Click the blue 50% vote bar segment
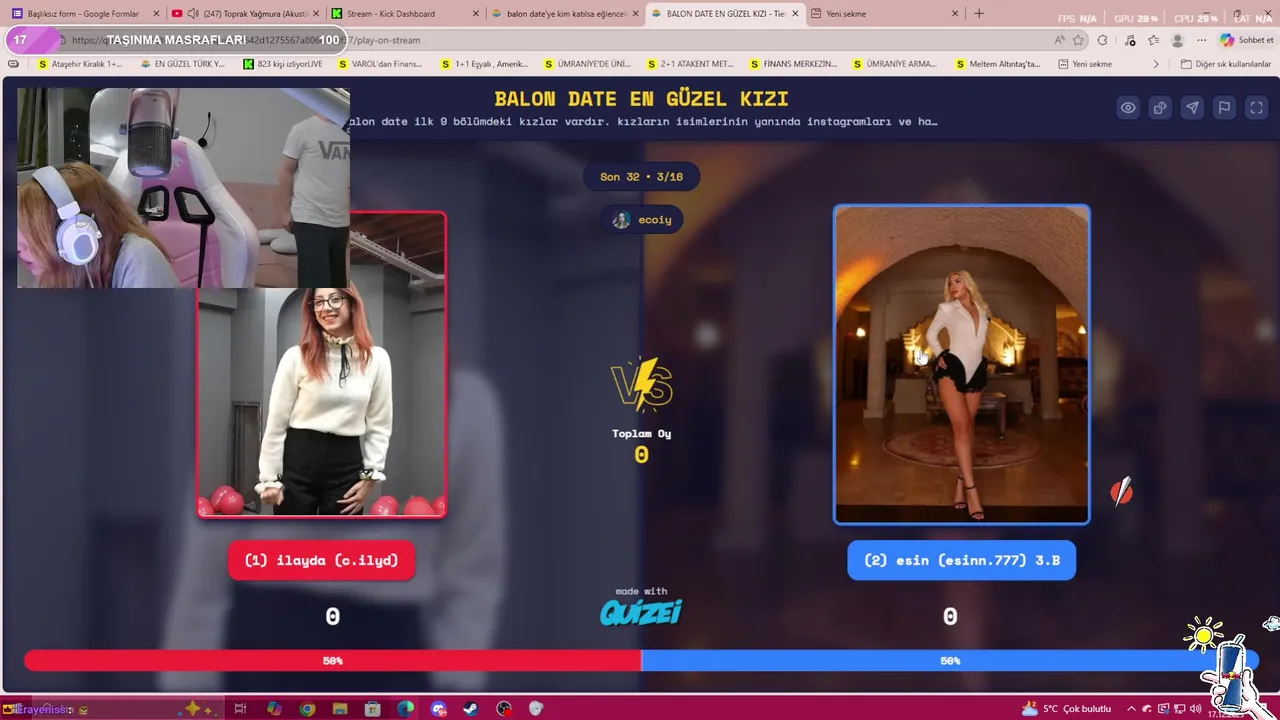The height and width of the screenshot is (720, 1280). click(949, 661)
